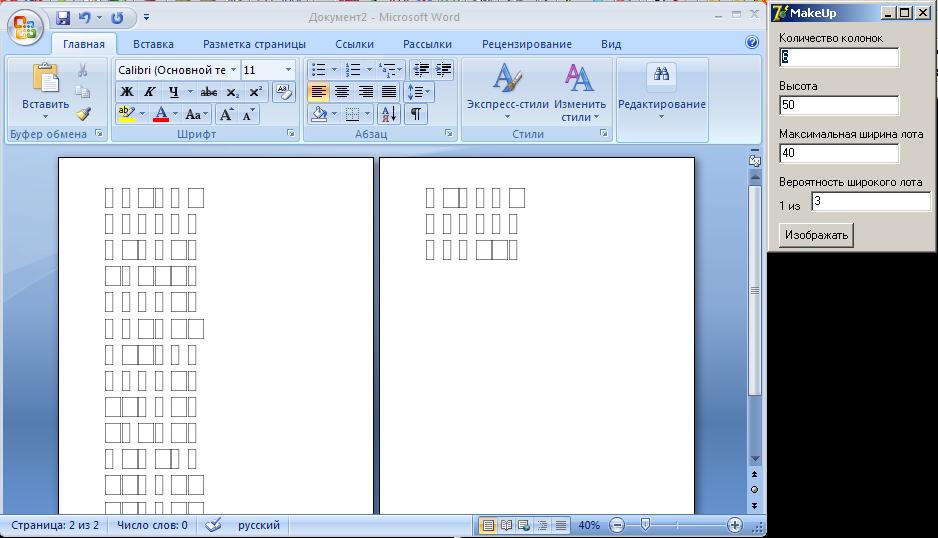
Task: Click the Высота input field
Action: point(838,105)
